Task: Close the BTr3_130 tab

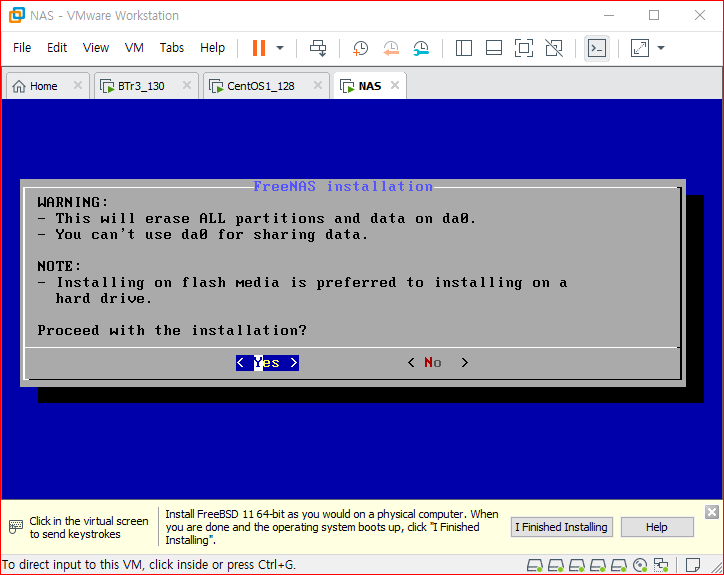Action: click(187, 85)
